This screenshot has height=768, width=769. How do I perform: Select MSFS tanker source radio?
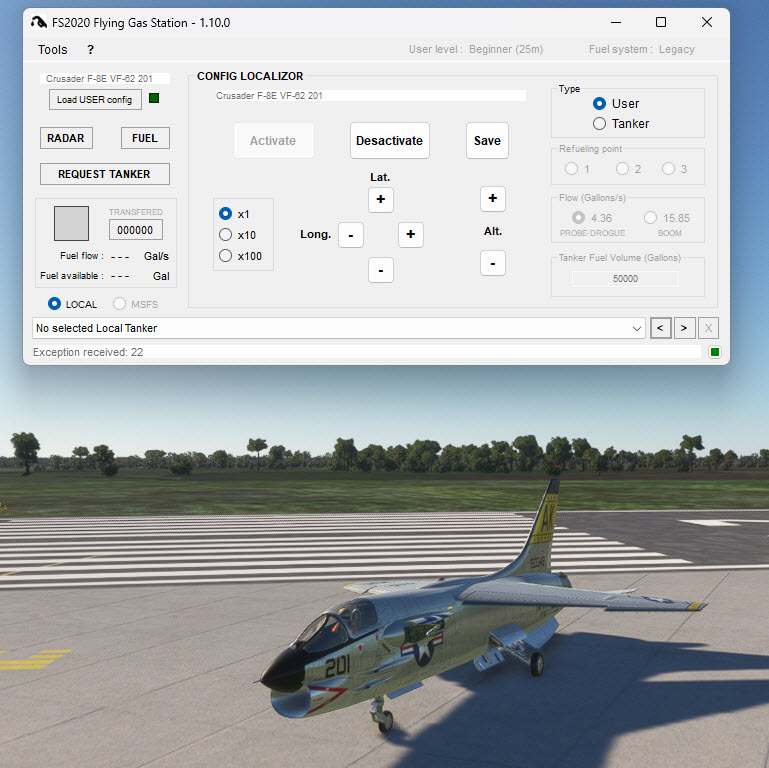[119, 304]
